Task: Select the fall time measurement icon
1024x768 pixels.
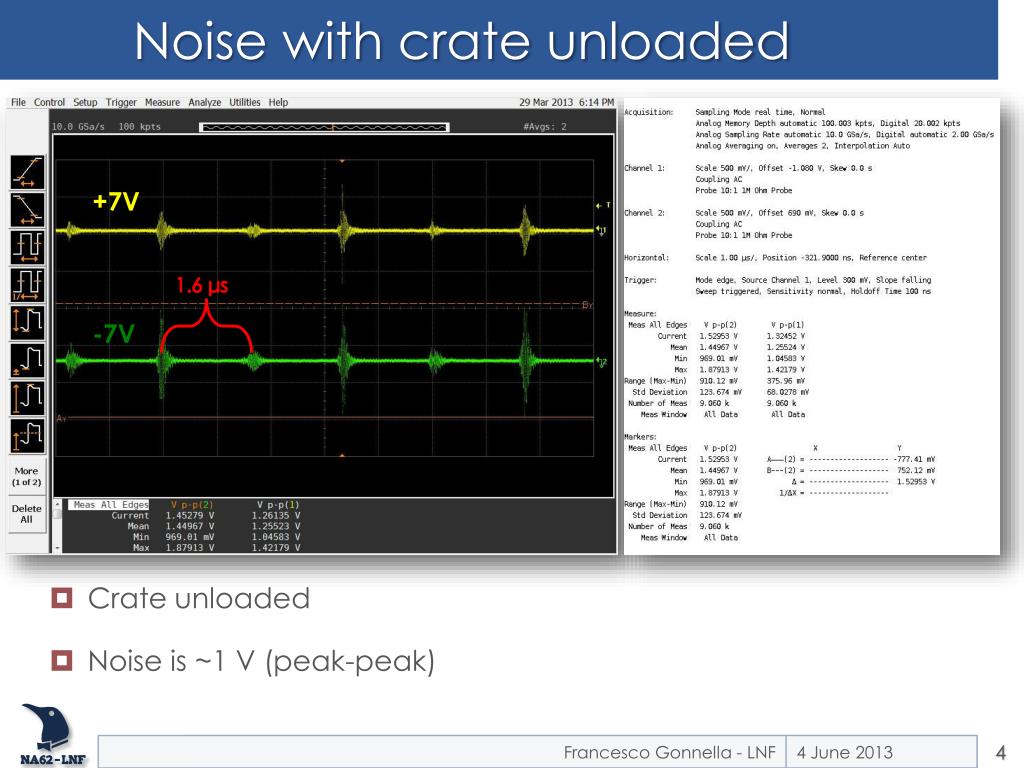Action: point(27,210)
